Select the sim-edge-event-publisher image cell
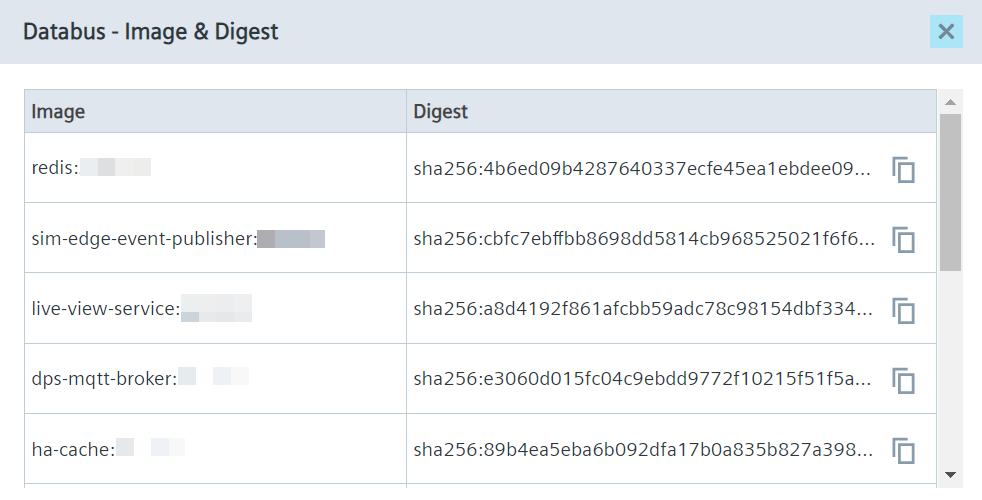The height and width of the screenshot is (500, 982). coord(215,238)
